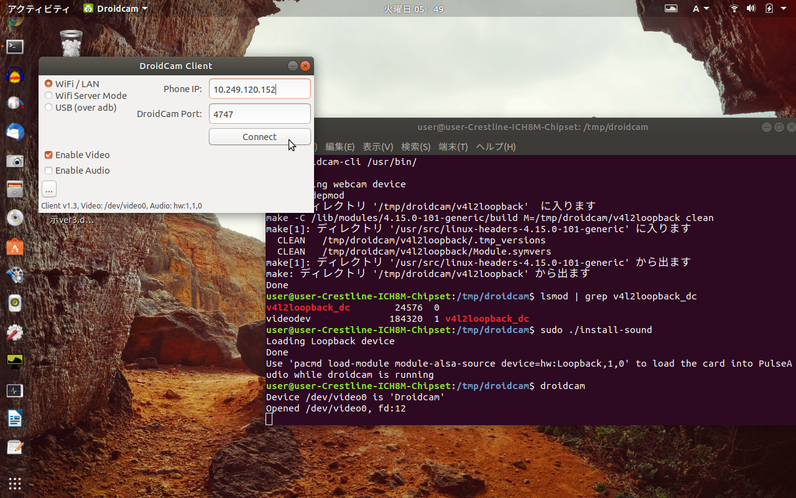Open LibreOffice Writer from the dock
The image size is (796, 498).
click(15, 419)
